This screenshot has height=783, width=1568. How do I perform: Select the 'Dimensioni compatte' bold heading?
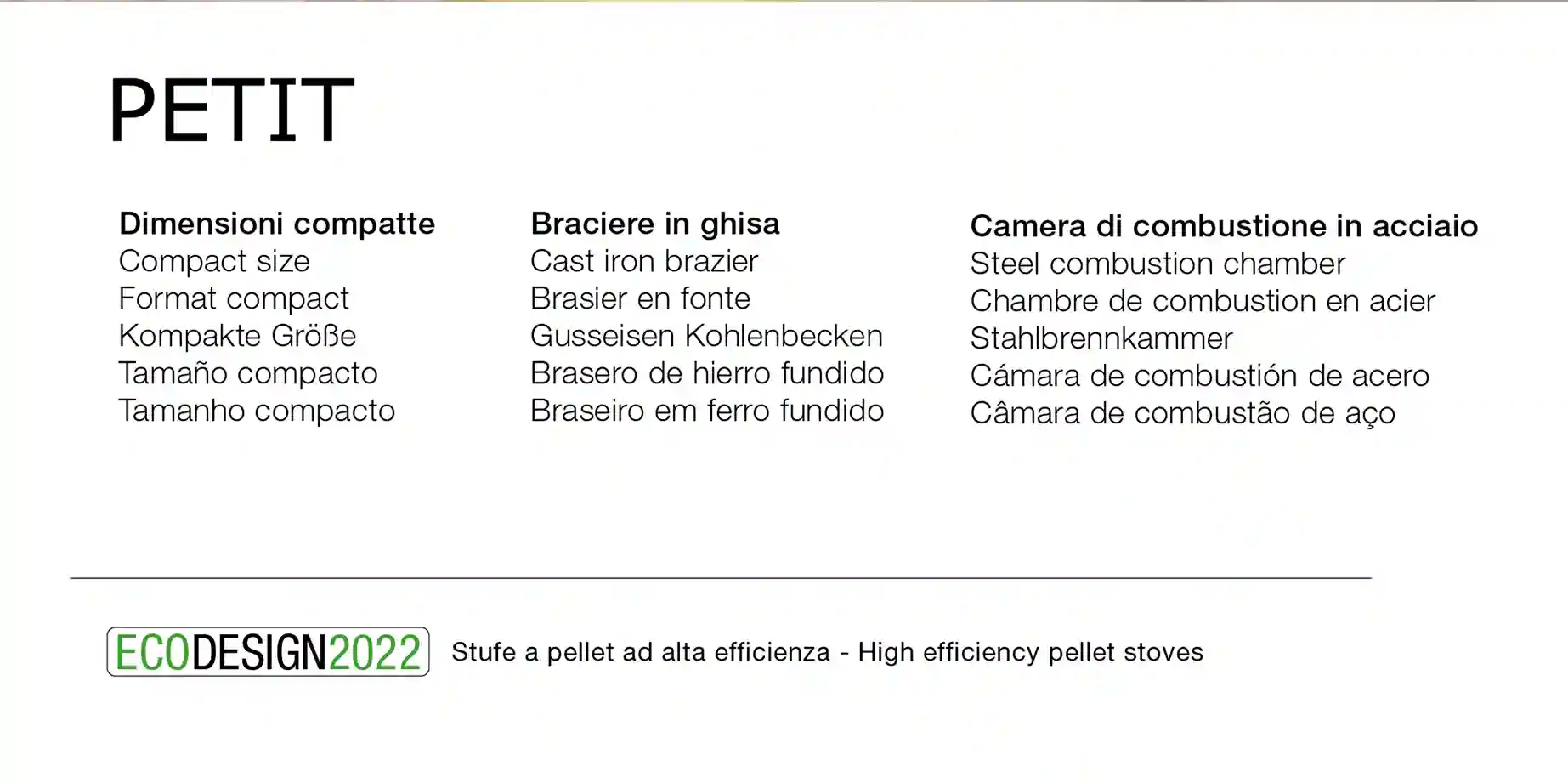pos(277,224)
